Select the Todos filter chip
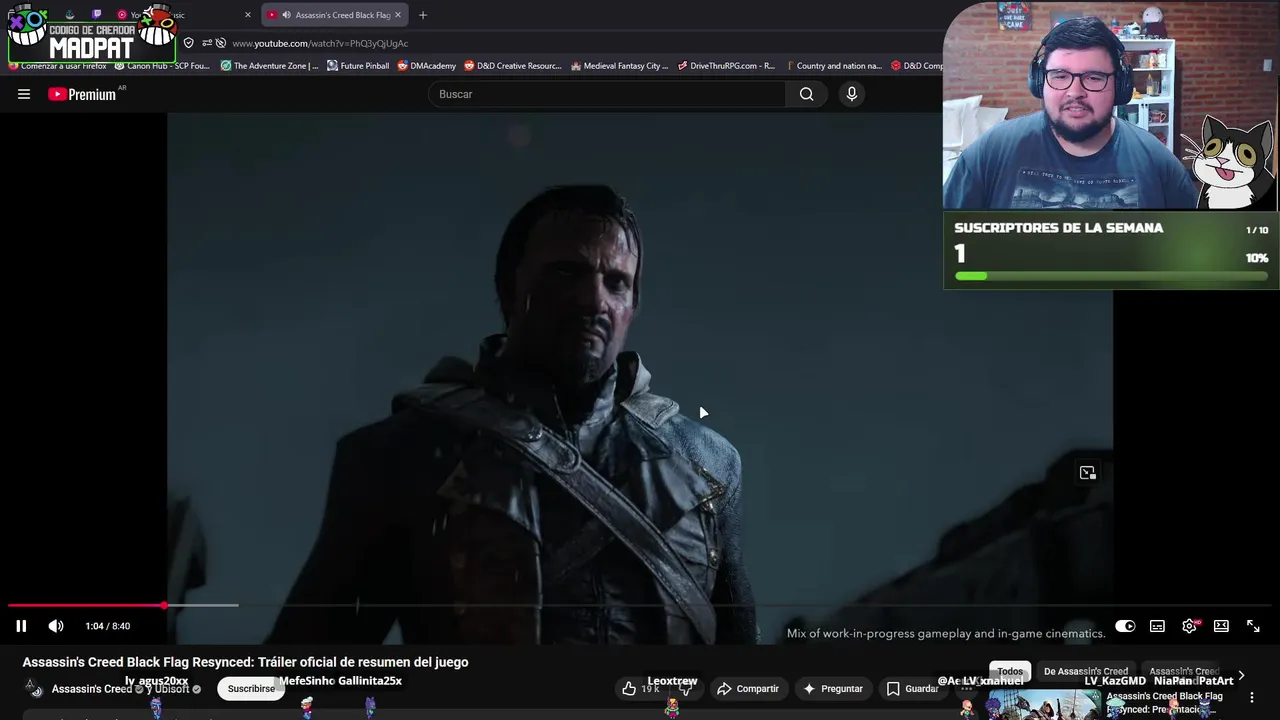This screenshot has width=1280, height=720. [x=1010, y=671]
